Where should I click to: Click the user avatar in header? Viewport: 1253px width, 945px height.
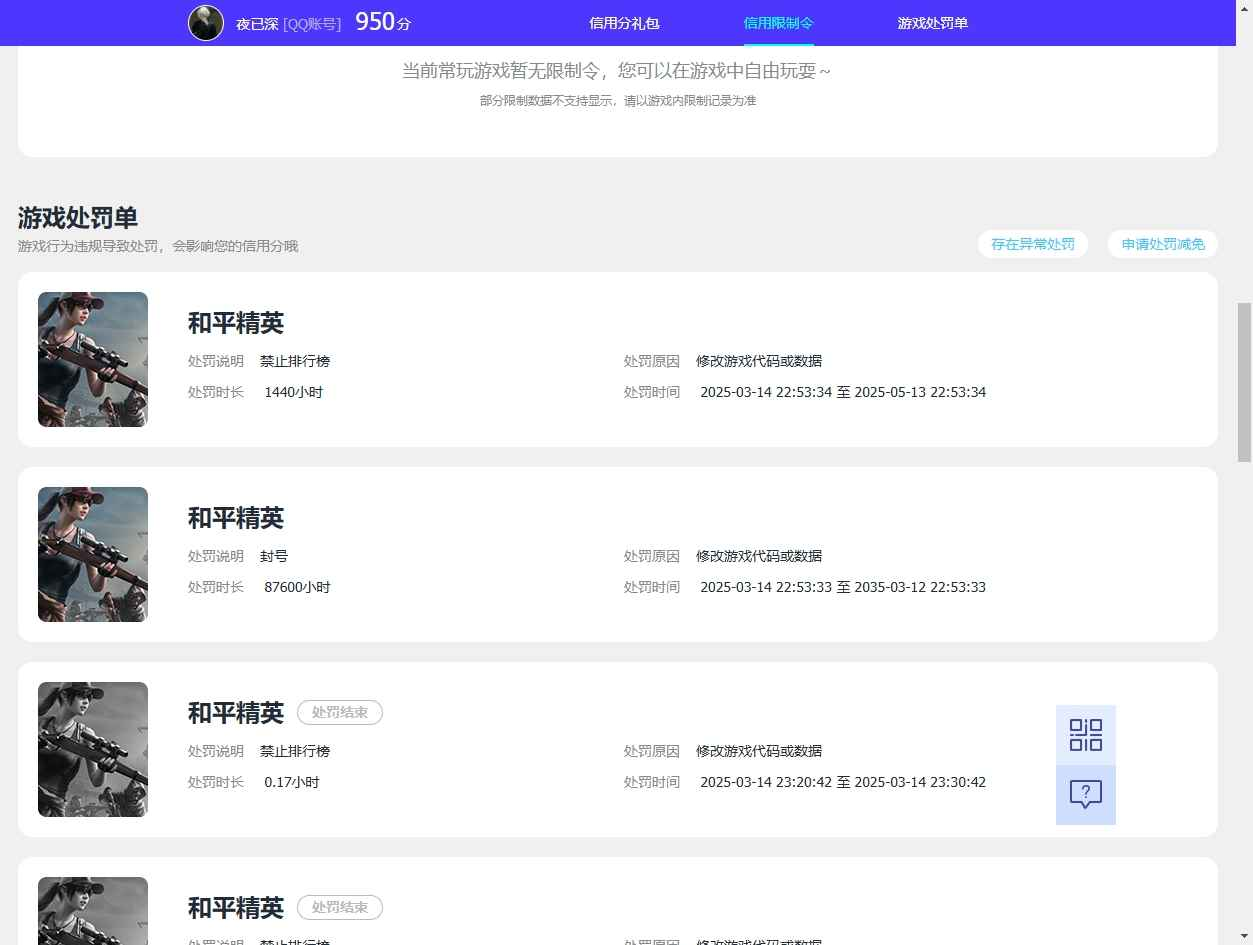(x=206, y=23)
